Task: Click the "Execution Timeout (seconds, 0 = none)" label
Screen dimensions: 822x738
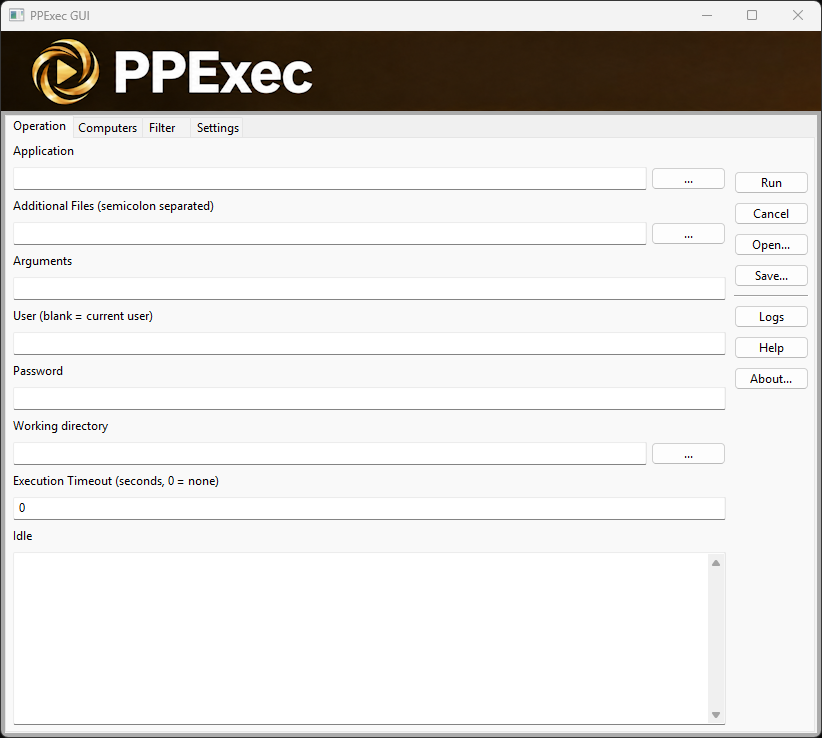Action: (116, 481)
